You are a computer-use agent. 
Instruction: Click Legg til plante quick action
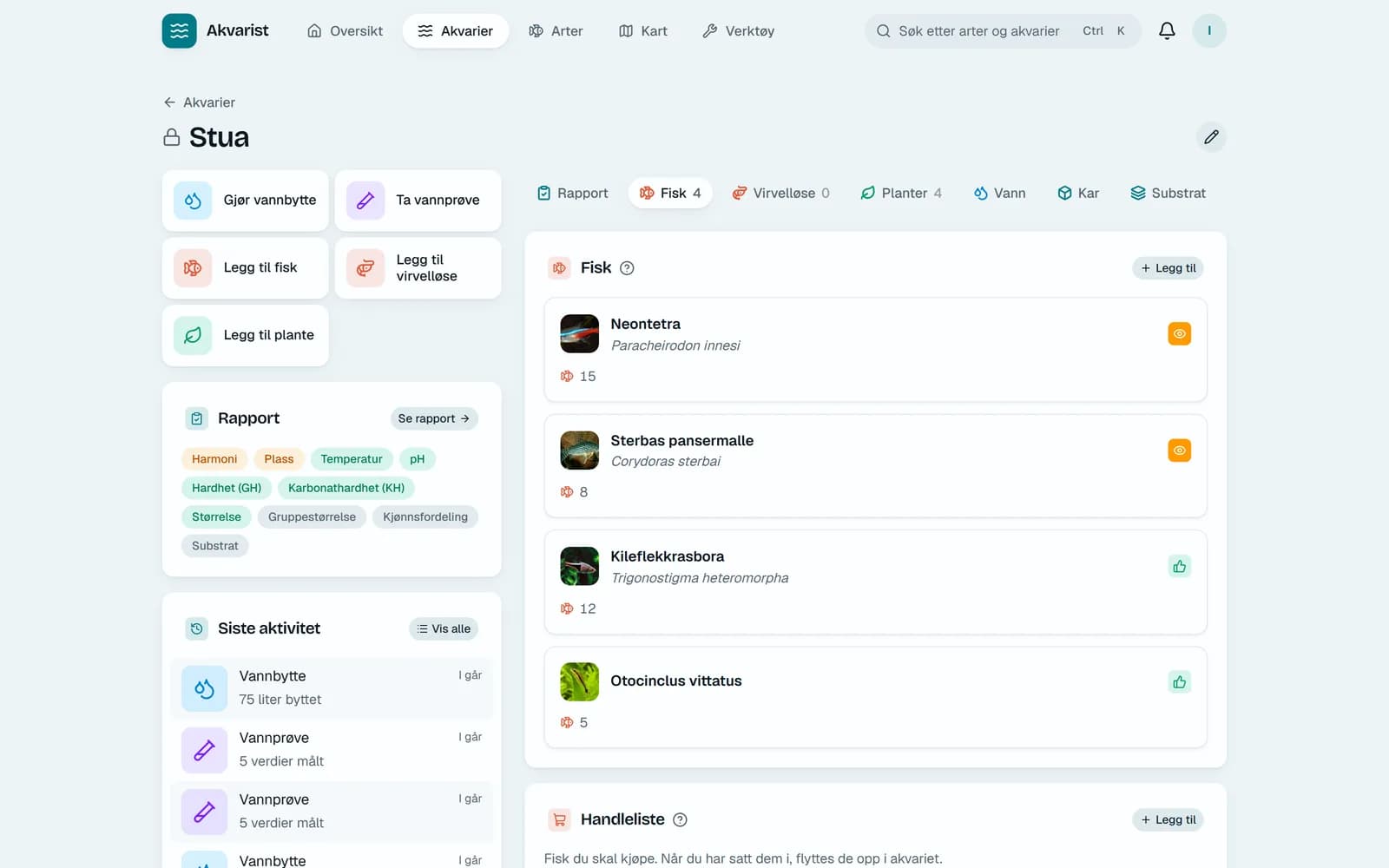[x=245, y=335]
